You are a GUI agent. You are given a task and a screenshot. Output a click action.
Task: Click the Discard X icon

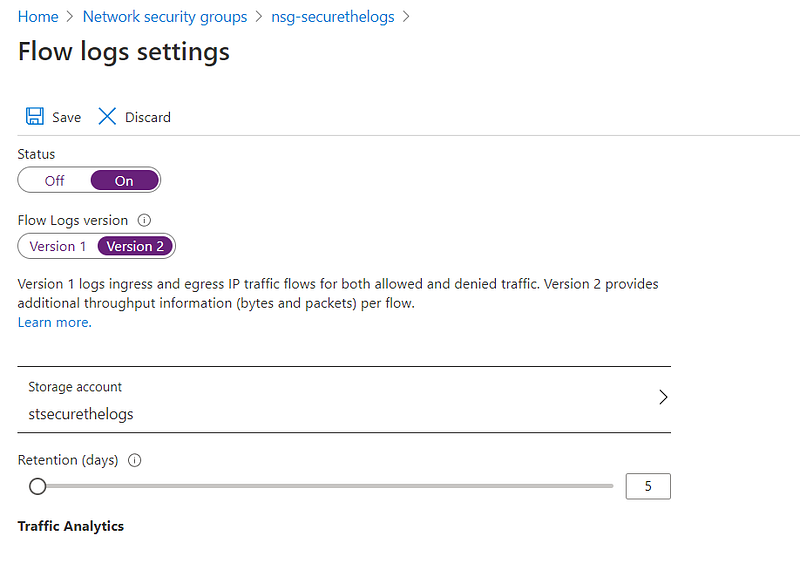click(x=107, y=117)
